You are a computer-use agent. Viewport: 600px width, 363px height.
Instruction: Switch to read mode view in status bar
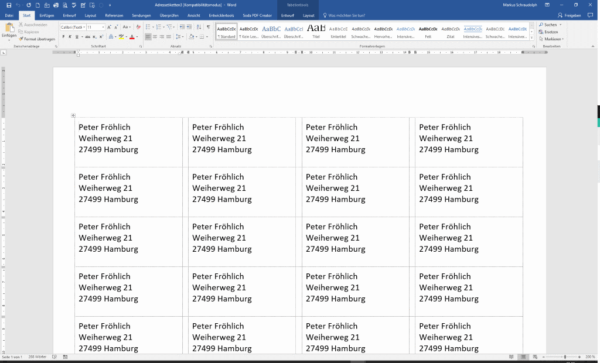(x=511, y=356)
